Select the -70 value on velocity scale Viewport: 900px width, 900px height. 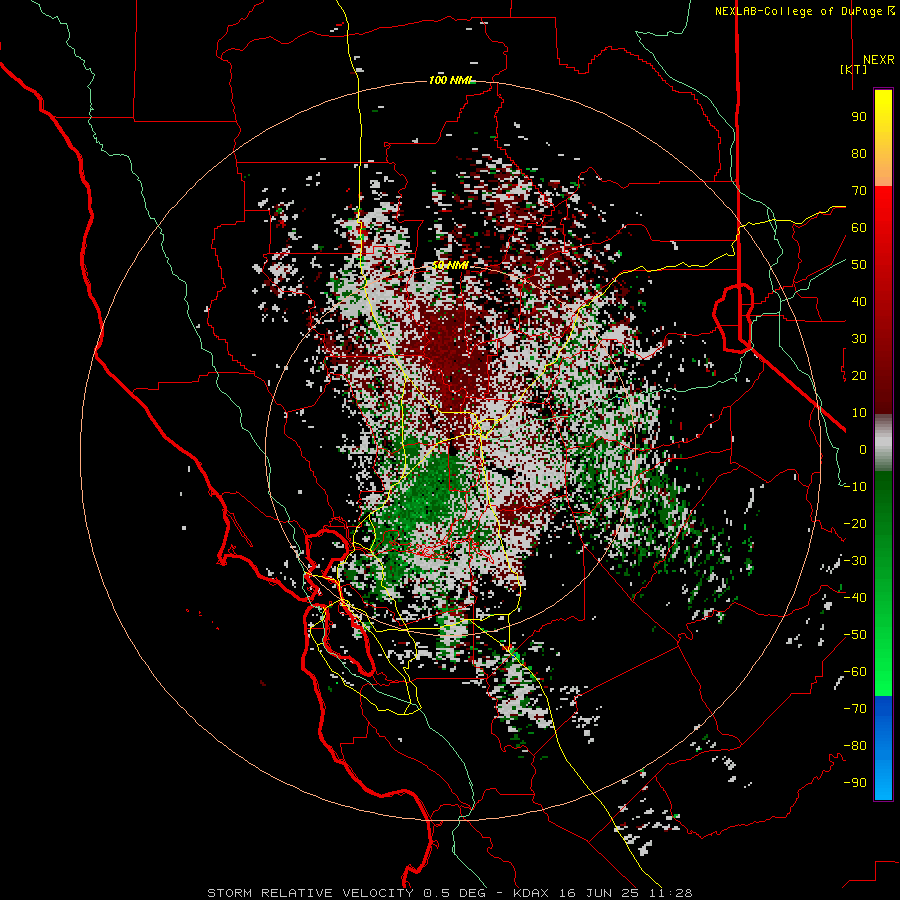855,709
